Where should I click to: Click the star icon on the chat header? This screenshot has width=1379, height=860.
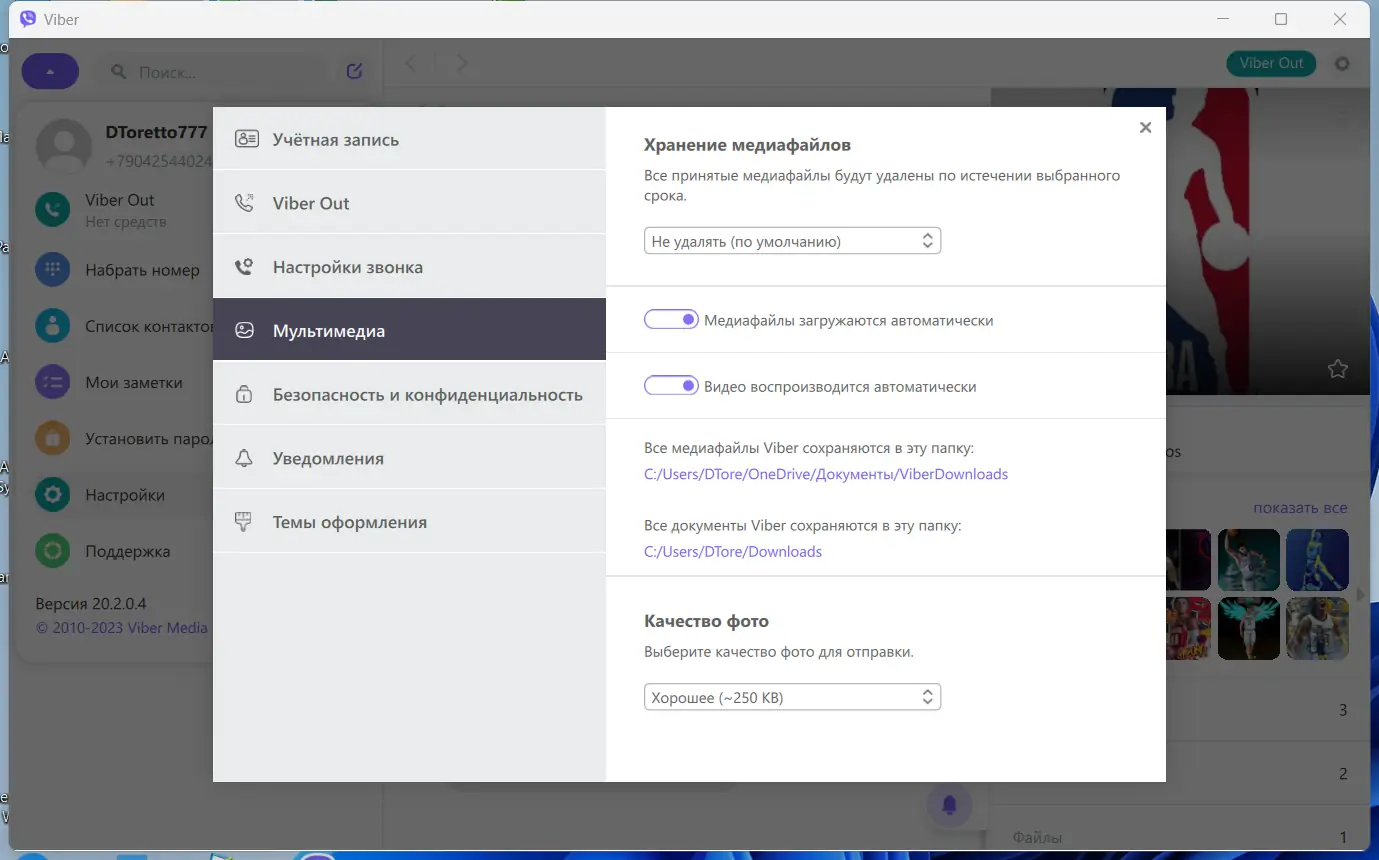pyautogui.click(x=1337, y=368)
